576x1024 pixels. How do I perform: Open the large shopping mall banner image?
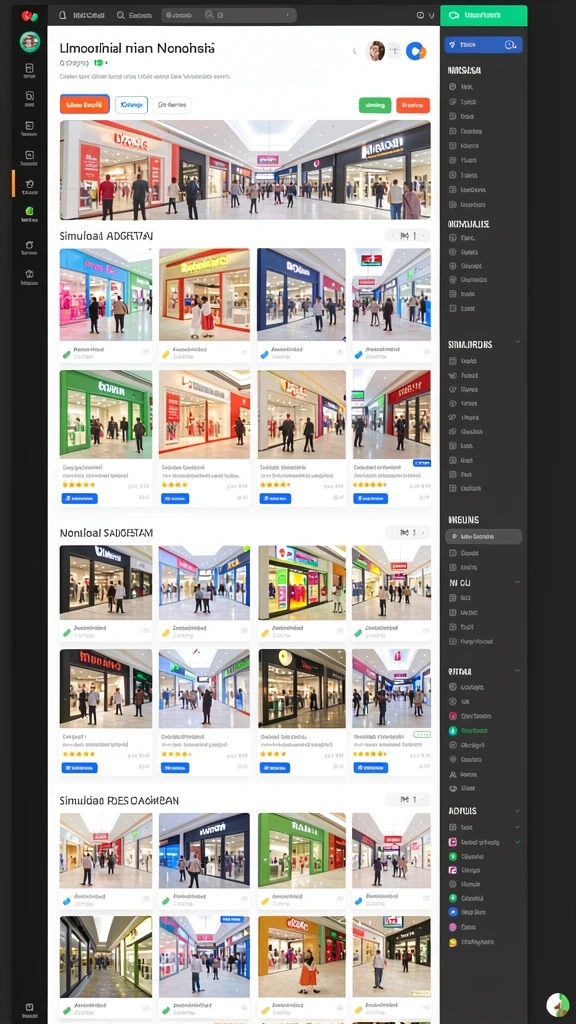(x=245, y=170)
